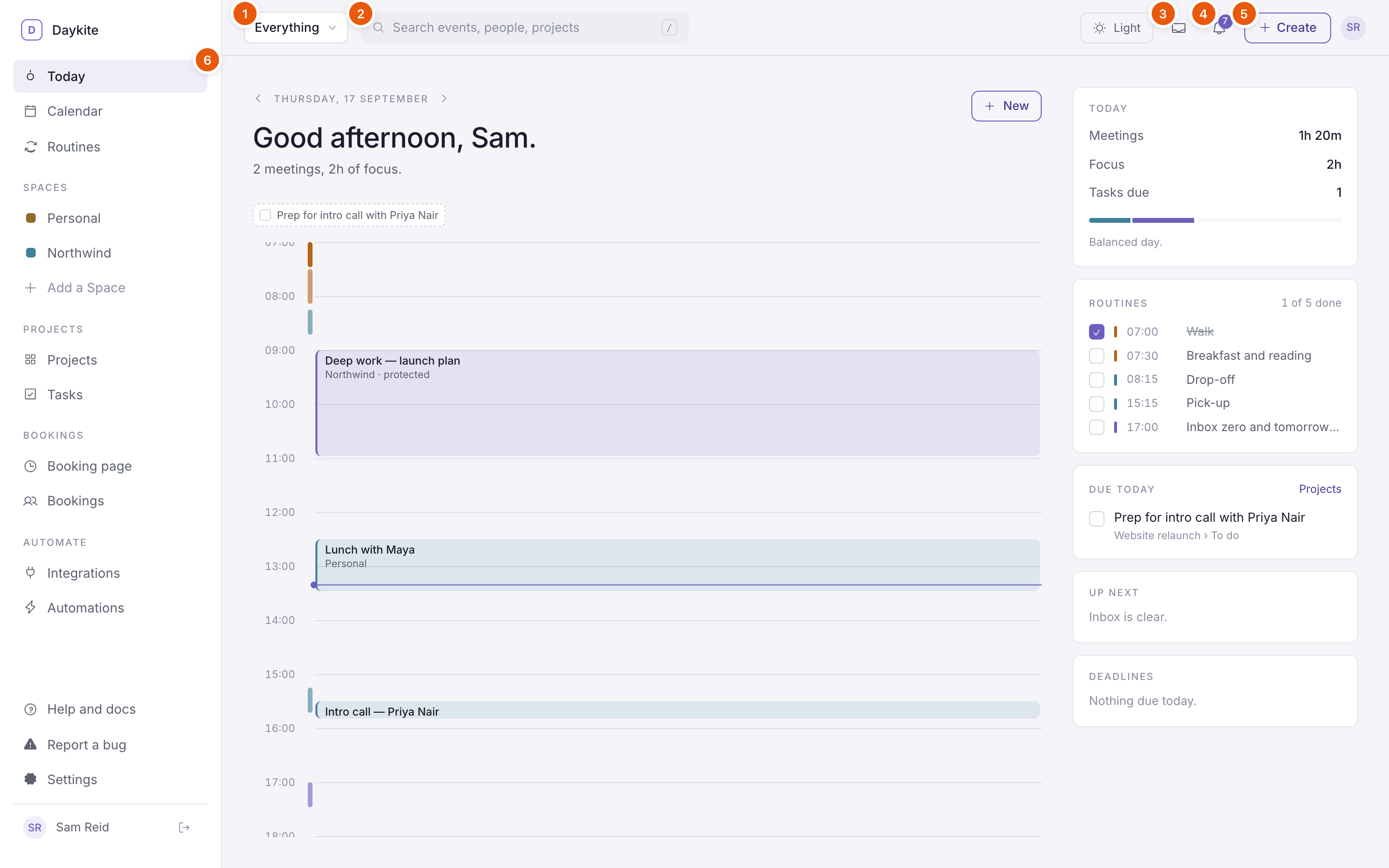Select the Personal space
This screenshot has width=1389, height=868.
[110, 218]
